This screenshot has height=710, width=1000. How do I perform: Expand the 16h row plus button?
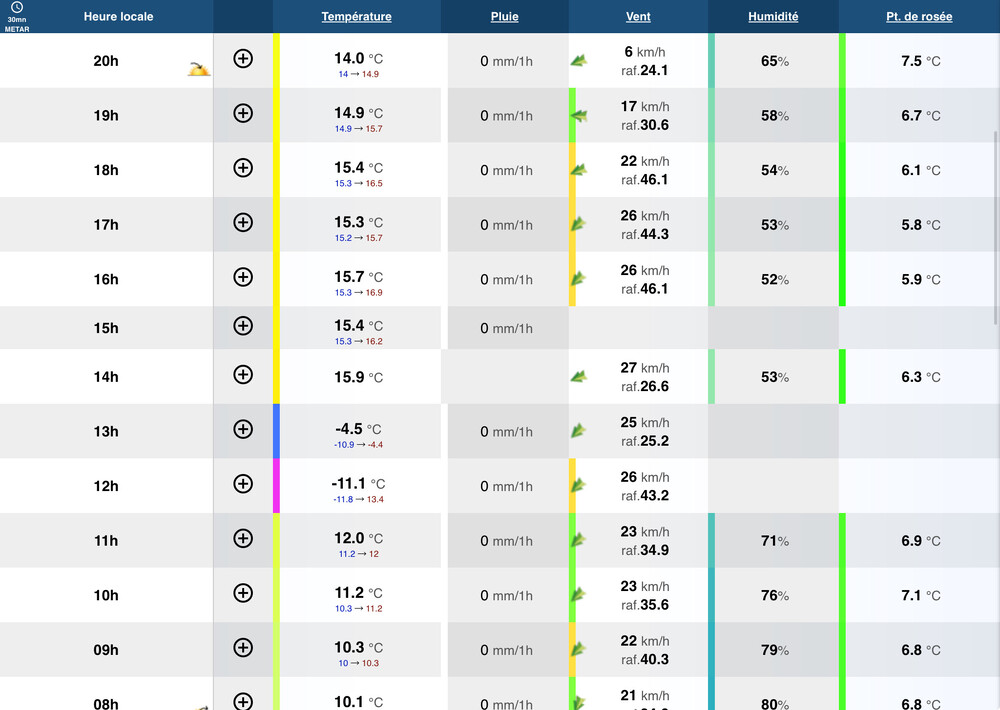tap(243, 277)
